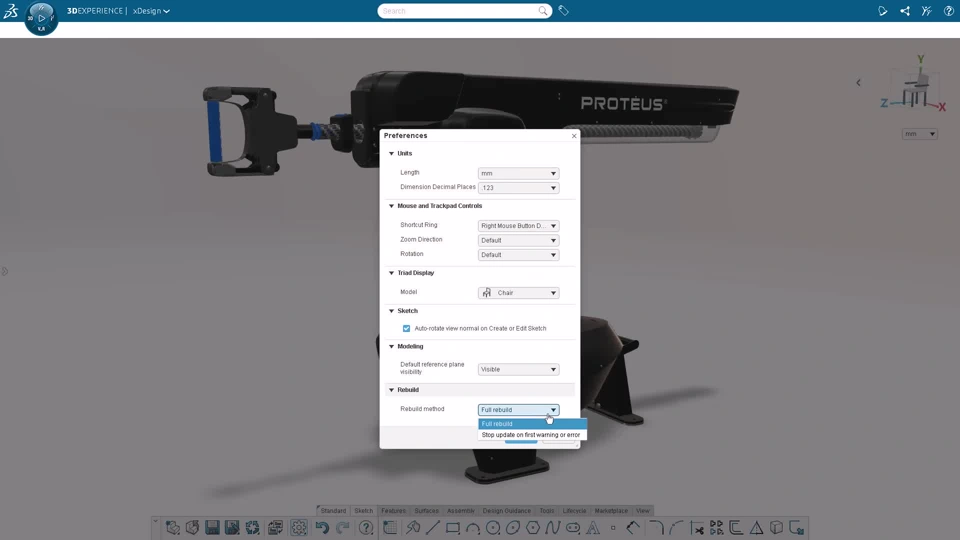The height and width of the screenshot is (540, 960).
Task: Select the Offset entities tool
Action: [737, 527]
